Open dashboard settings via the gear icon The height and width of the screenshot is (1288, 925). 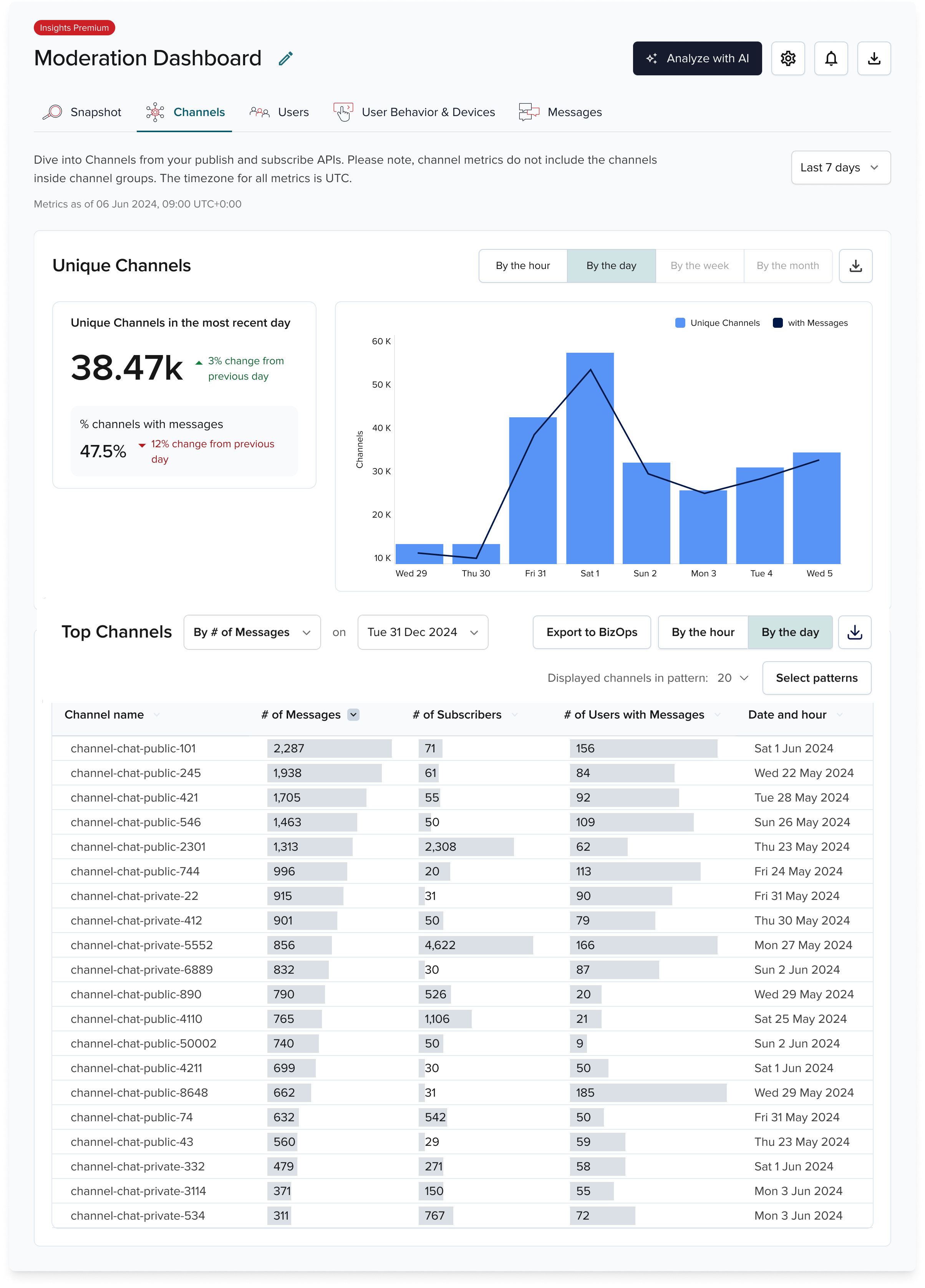pyautogui.click(x=787, y=58)
